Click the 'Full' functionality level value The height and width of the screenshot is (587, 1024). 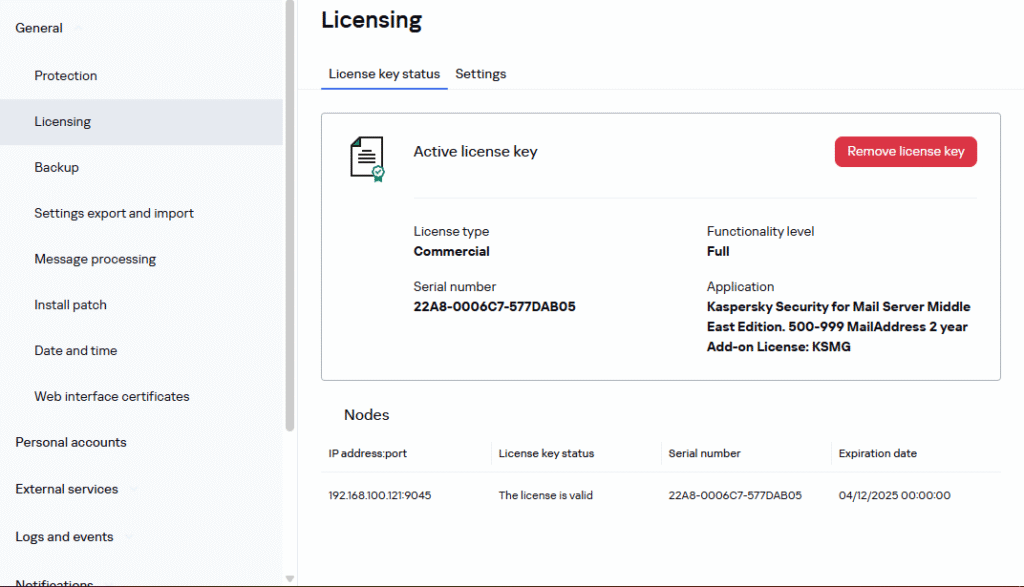pos(718,251)
